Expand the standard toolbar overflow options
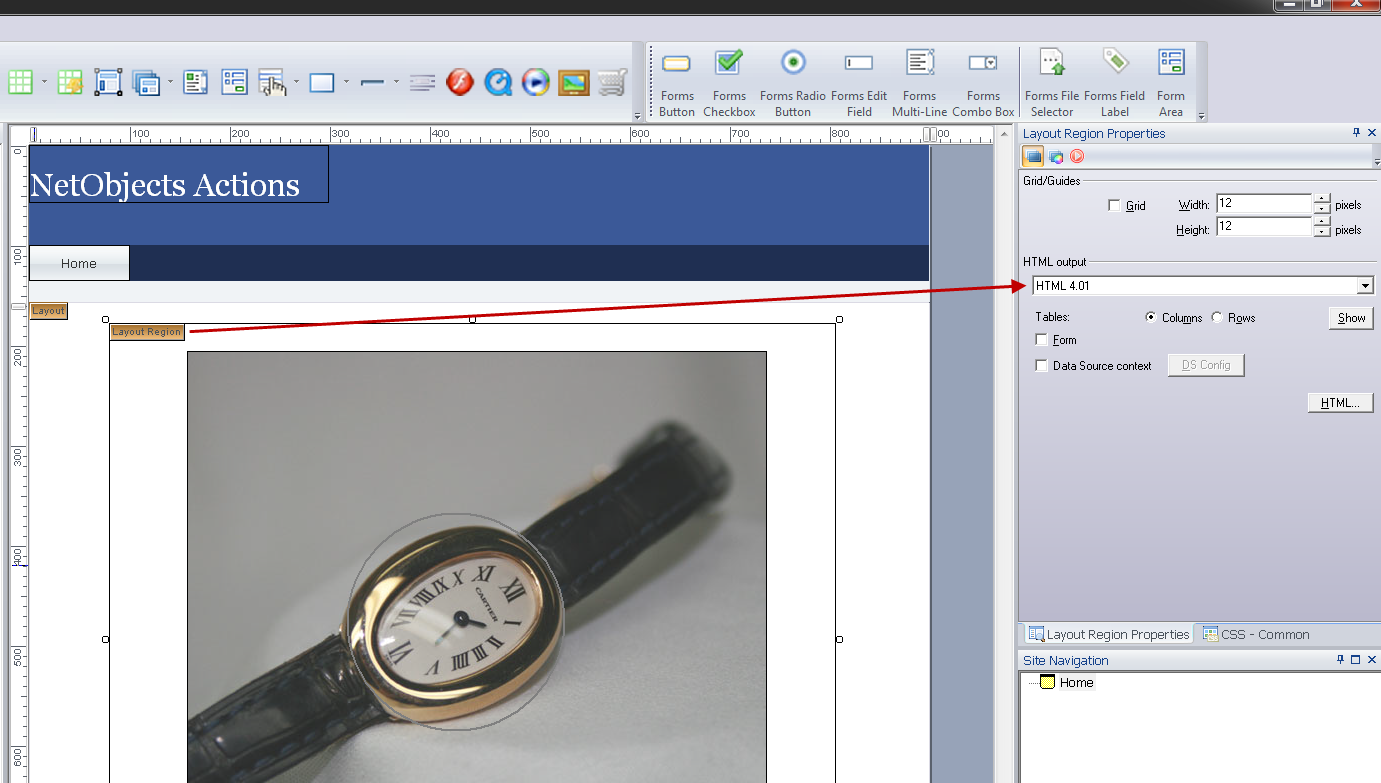This screenshot has width=1381, height=783. [638, 116]
